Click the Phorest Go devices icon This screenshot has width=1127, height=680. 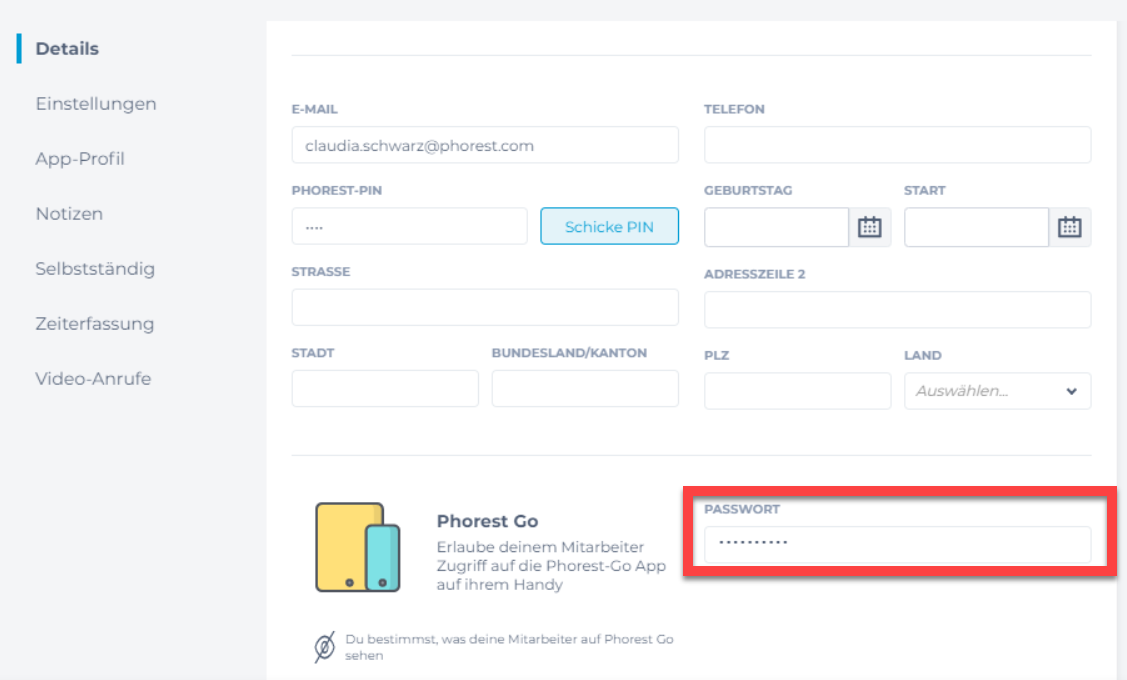[x=358, y=547]
